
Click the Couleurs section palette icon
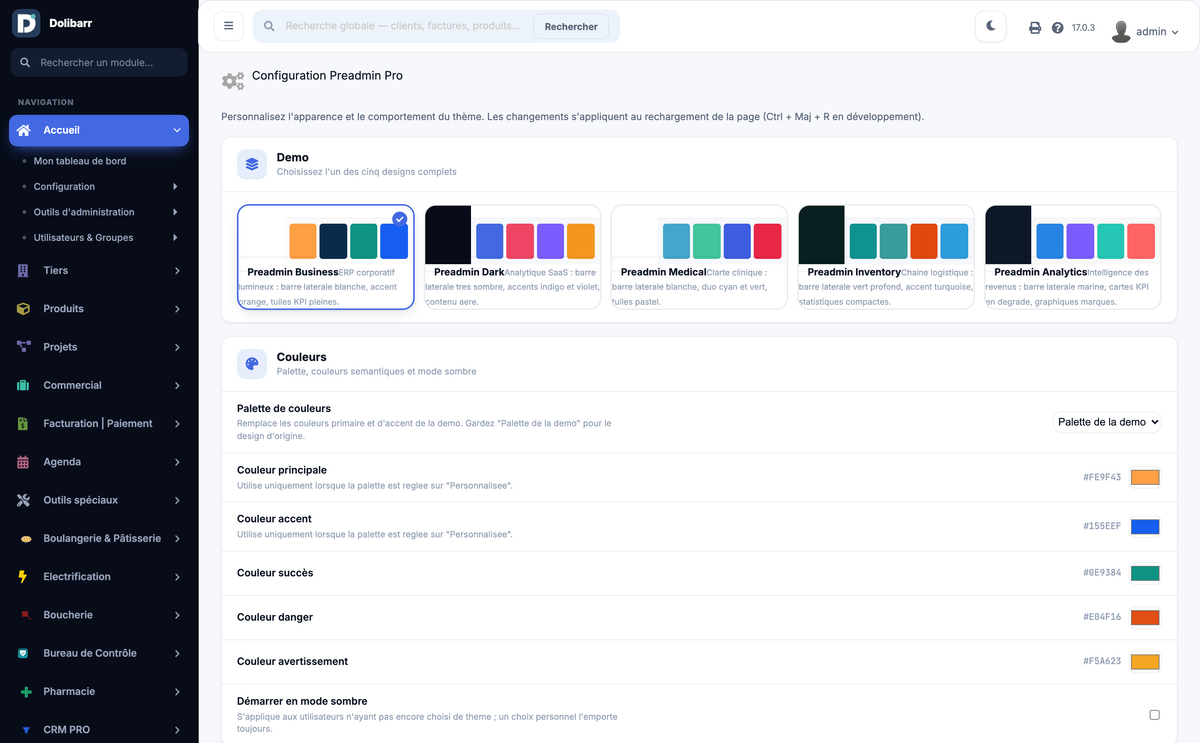(x=252, y=364)
